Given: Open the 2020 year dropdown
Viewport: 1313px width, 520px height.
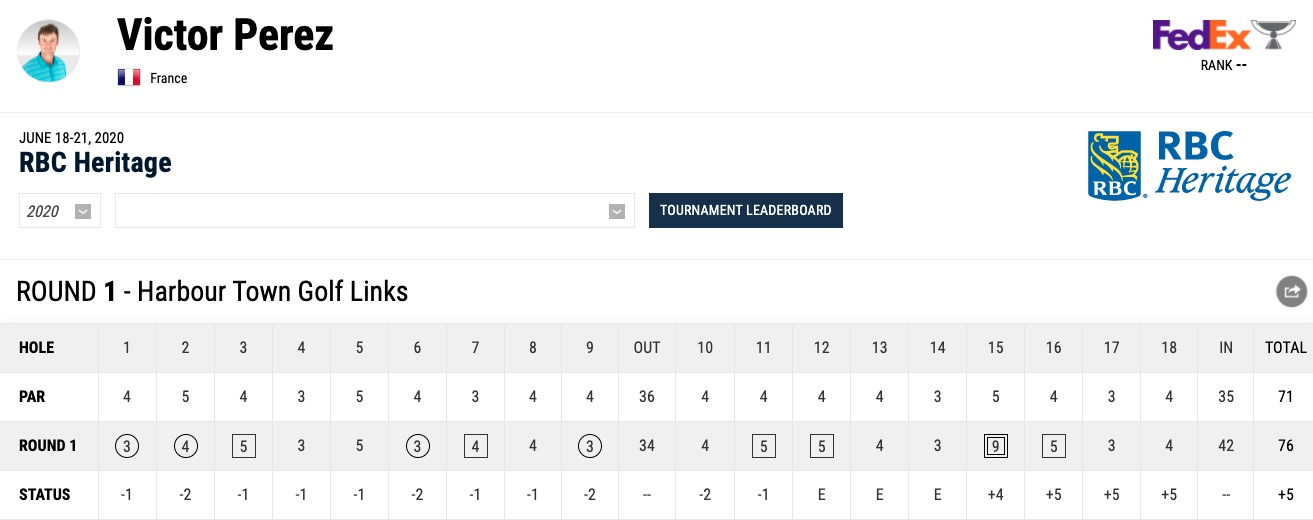Looking at the screenshot, I should click(60, 211).
